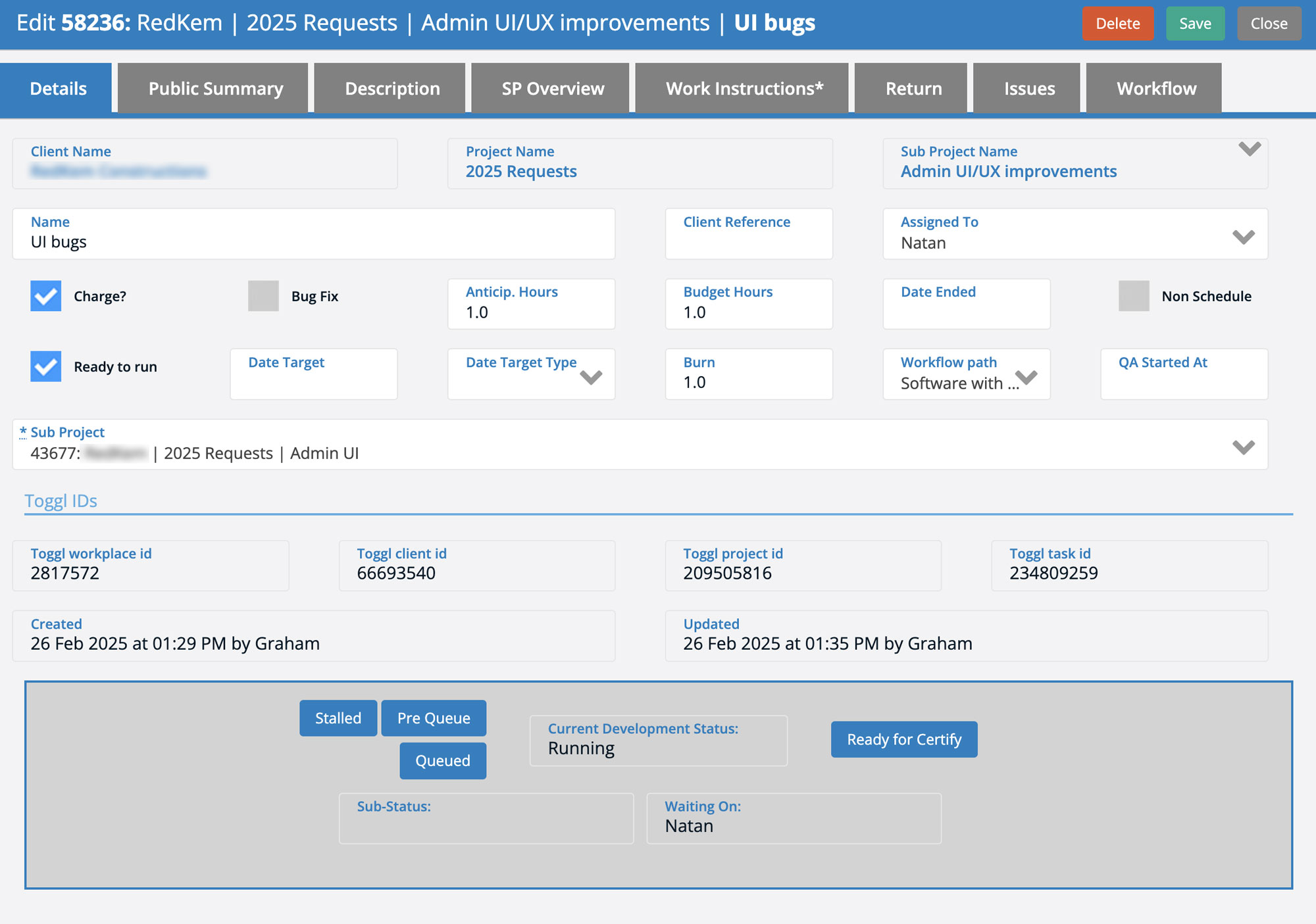Go to the Workflow tab
The height and width of the screenshot is (924, 1316).
pos(1155,89)
